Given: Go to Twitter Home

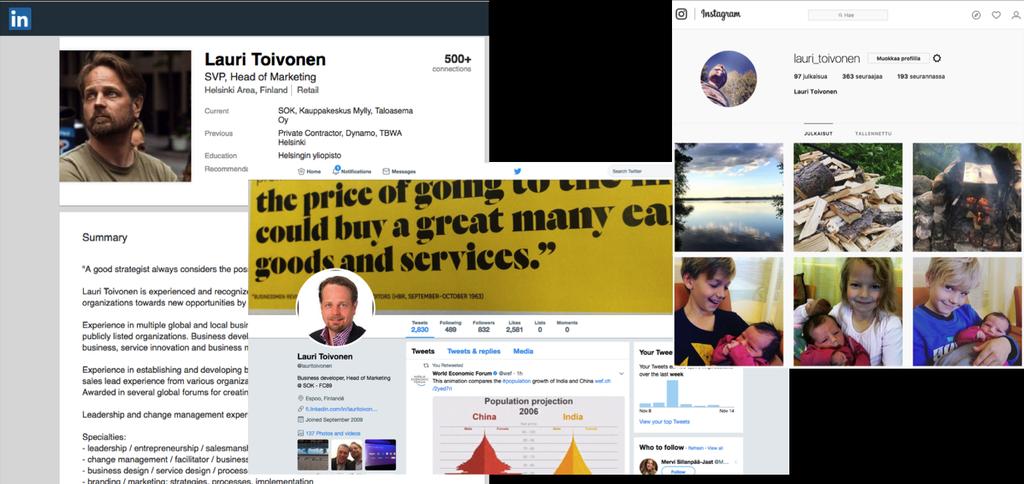Looking at the screenshot, I should pyautogui.click(x=310, y=171).
